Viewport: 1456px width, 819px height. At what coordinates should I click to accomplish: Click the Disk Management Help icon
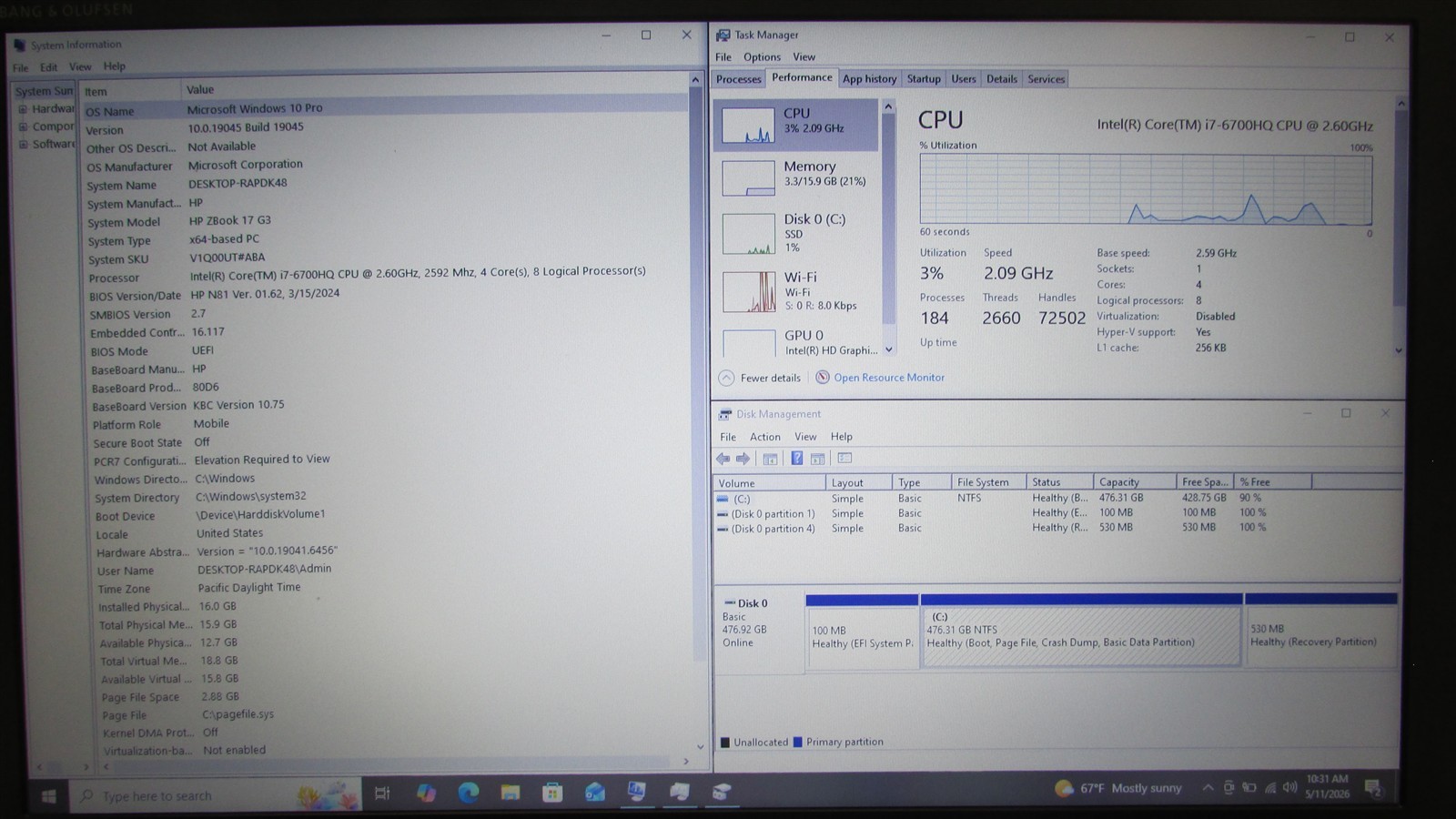click(x=796, y=459)
